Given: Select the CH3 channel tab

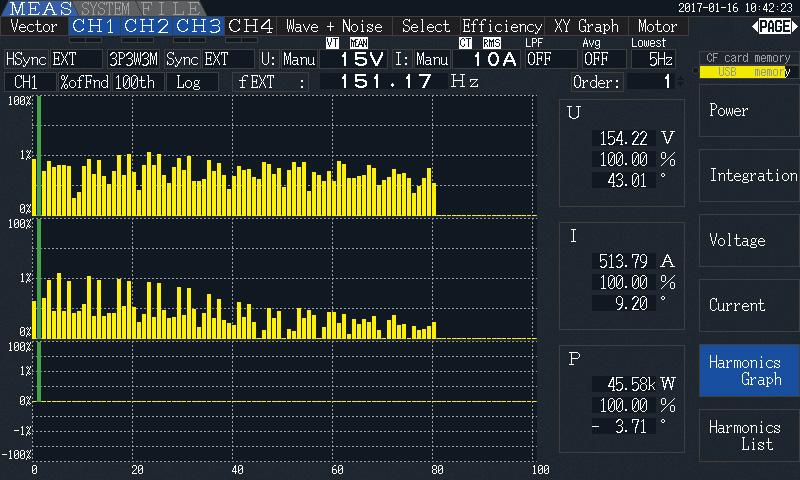Looking at the screenshot, I should [198, 27].
